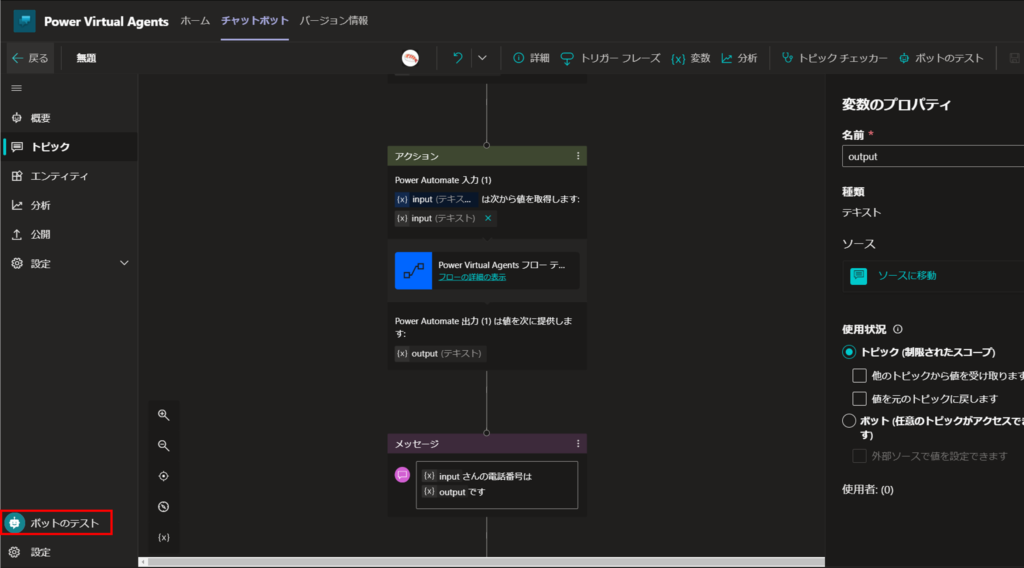
Task: Click the メッセージ node header
Action: (x=487, y=443)
